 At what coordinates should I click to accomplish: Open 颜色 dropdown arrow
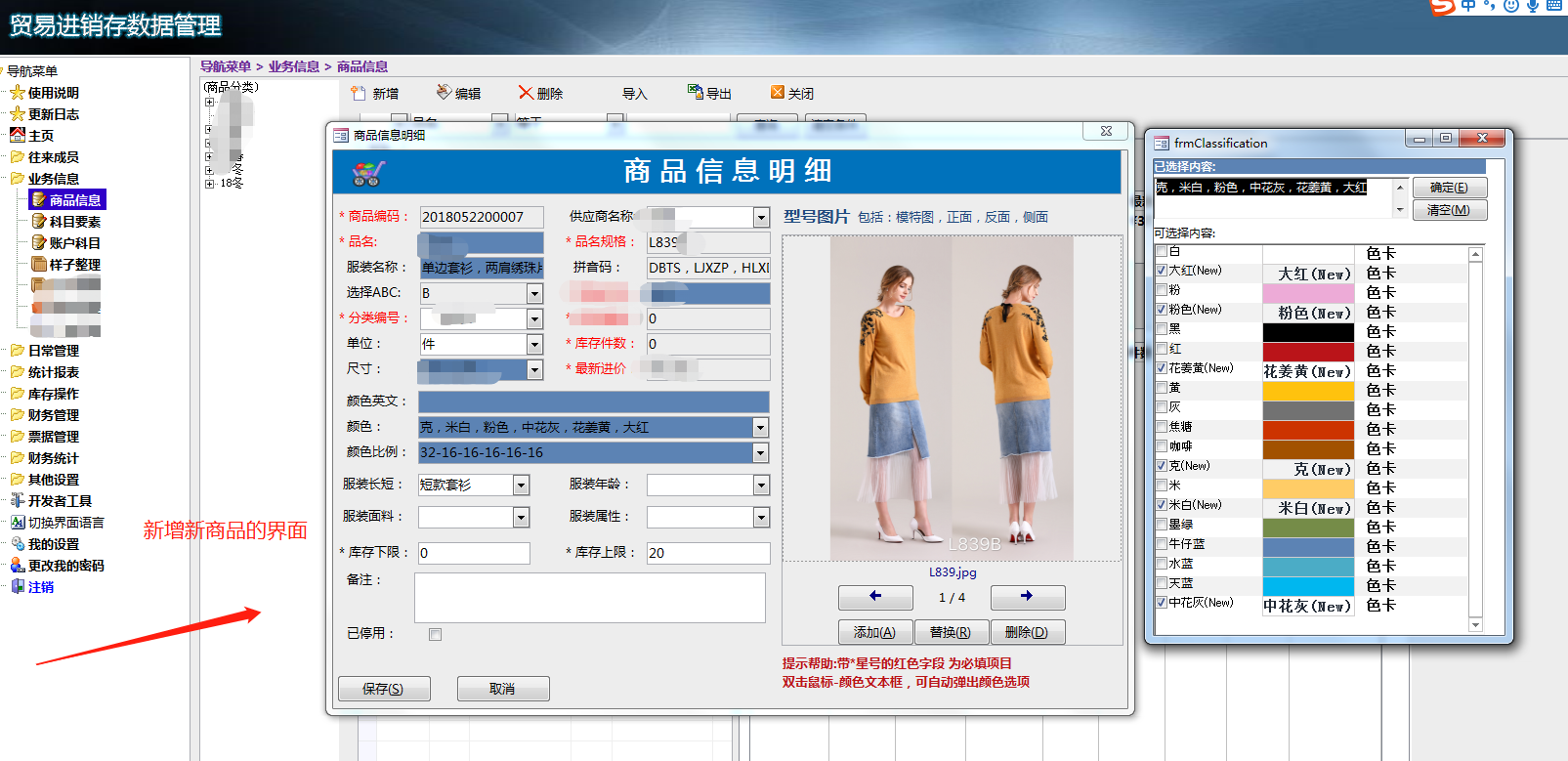click(761, 427)
